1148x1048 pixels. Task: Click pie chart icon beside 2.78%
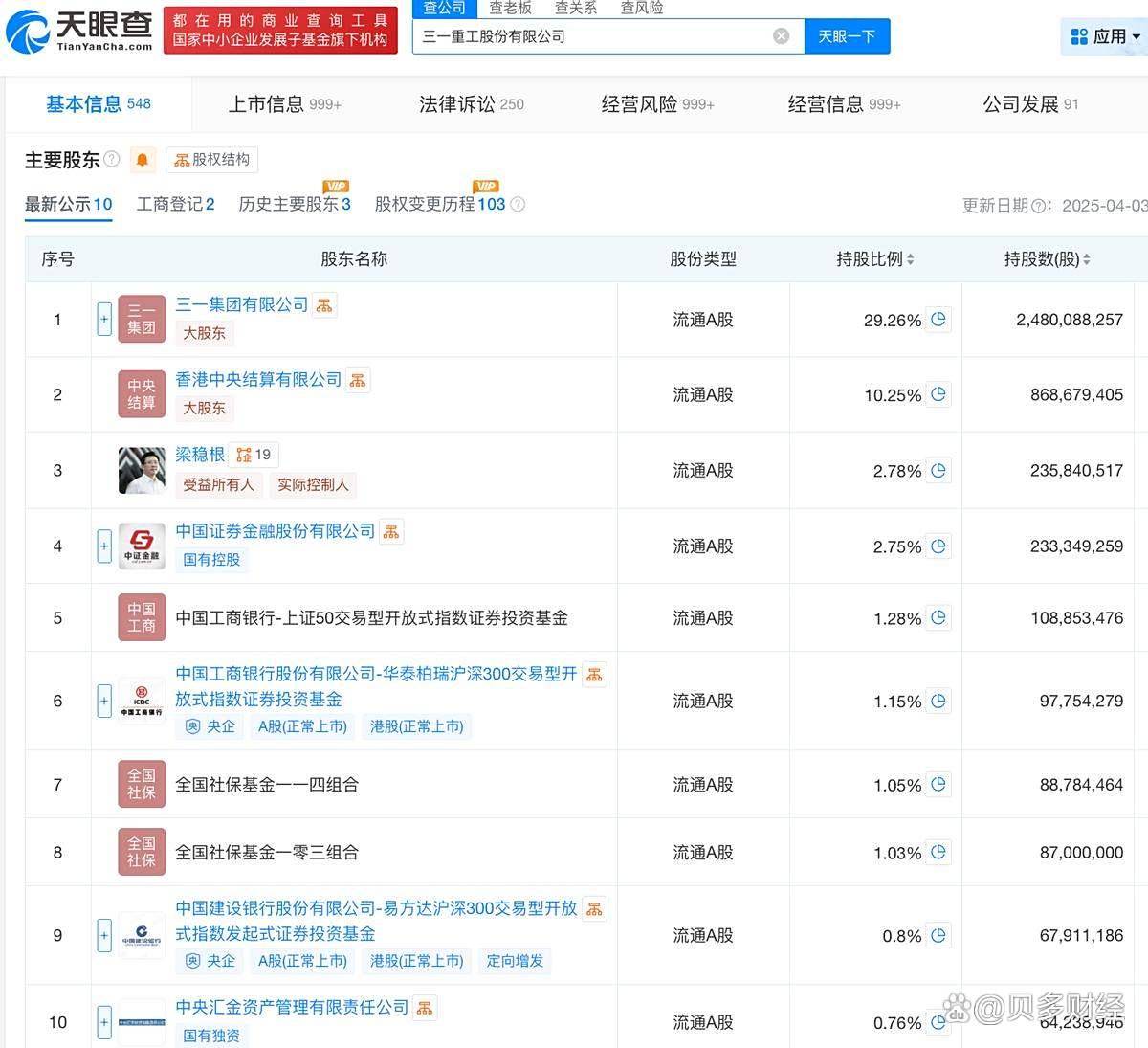click(x=938, y=471)
